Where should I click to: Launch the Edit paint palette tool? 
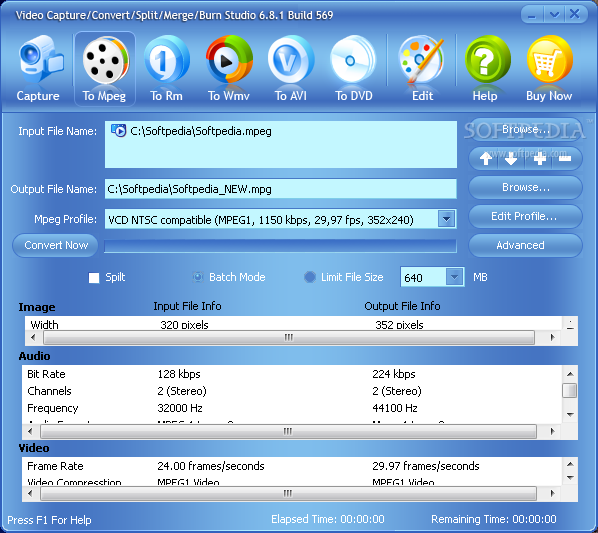coord(422,69)
